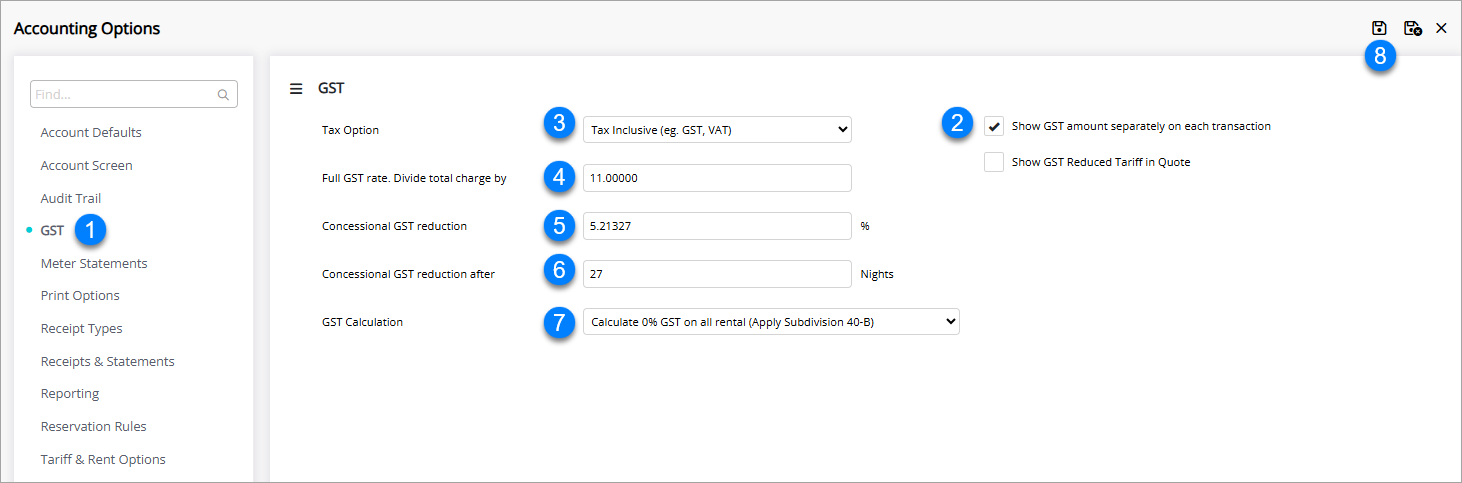This screenshot has width=1462, height=483.
Task: Close the Accounting Options window
Action: click(1441, 28)
